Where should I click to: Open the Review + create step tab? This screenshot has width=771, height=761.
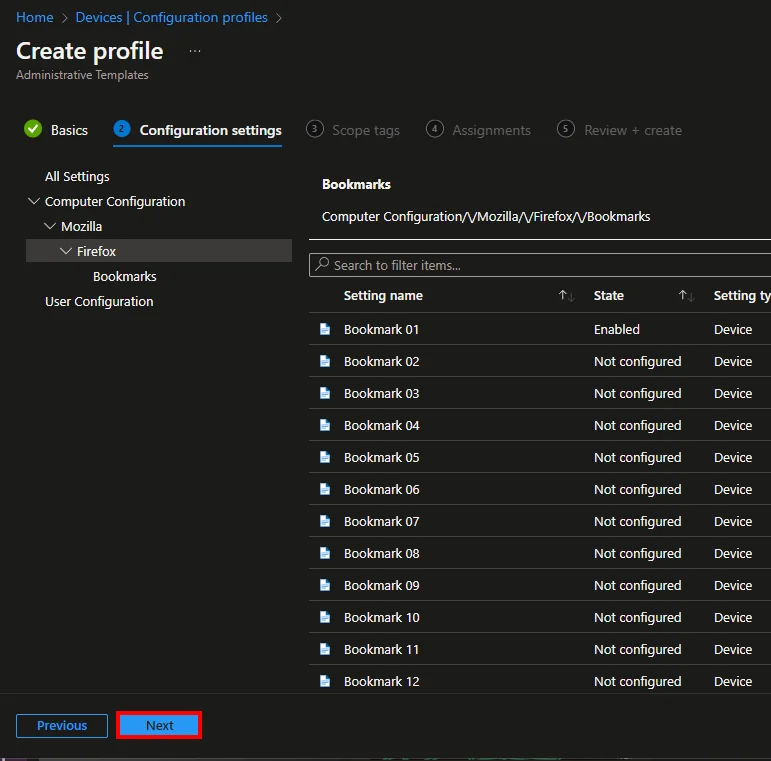(620, 130)
